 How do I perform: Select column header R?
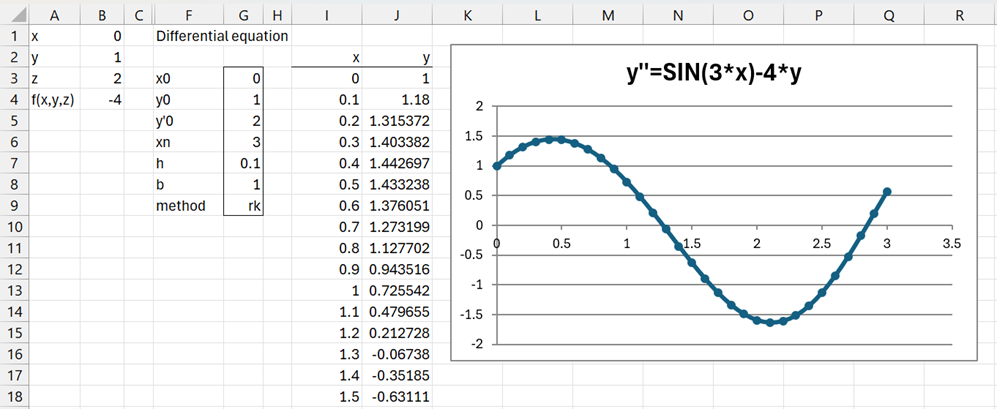click(x=959, y=17)
